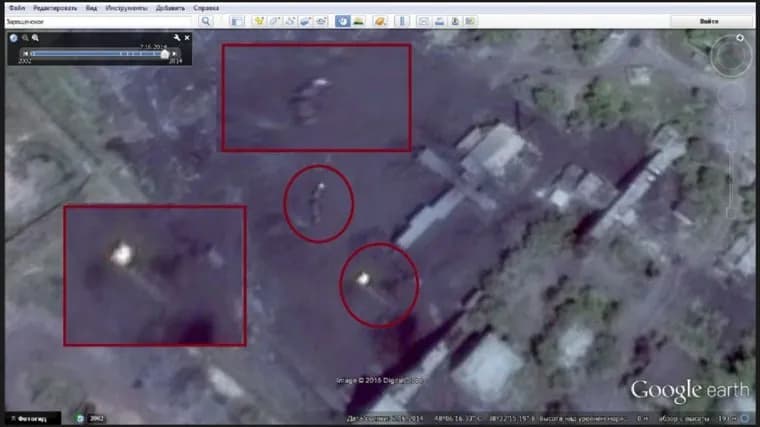760x427 pixels.
Task: Click the search magnifier button
Action: [206, 21]
